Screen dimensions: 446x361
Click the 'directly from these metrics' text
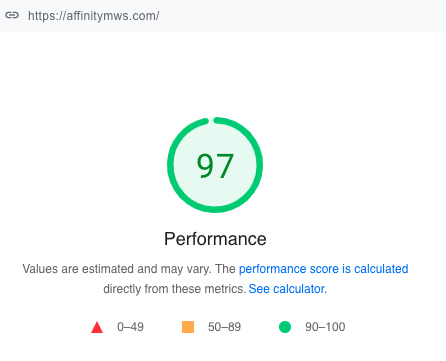click(174, 289)
